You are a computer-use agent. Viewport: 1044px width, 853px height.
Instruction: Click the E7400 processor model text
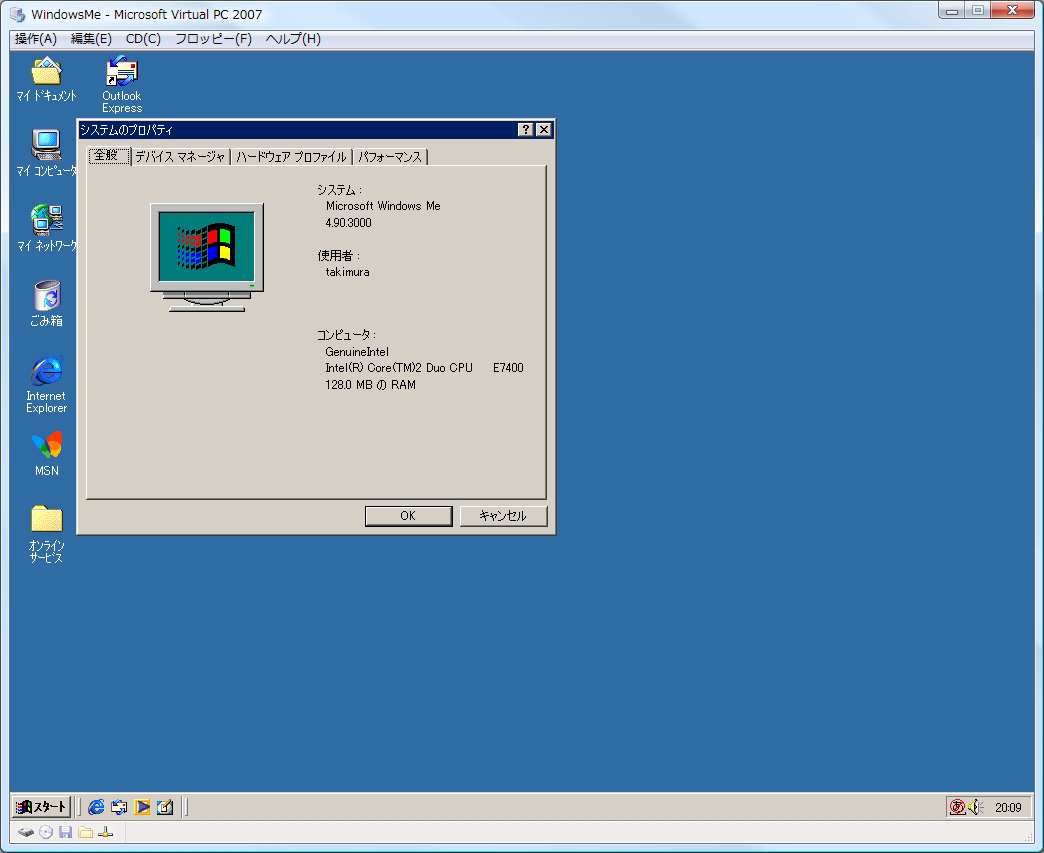508,368
